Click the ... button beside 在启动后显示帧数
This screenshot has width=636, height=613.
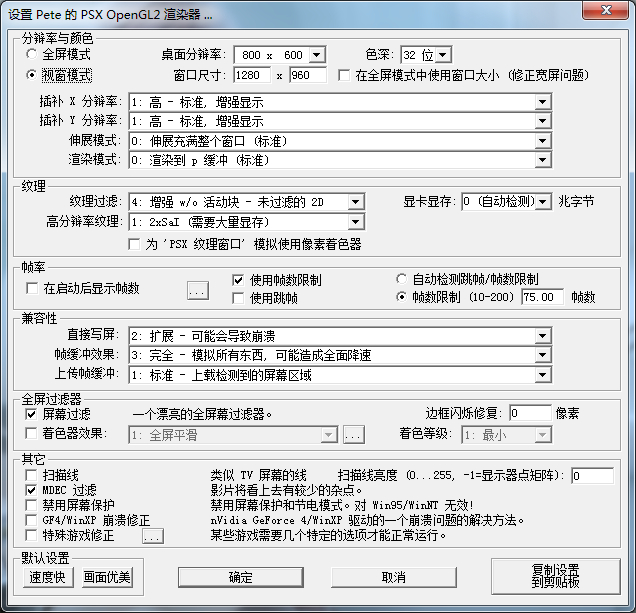pyautogui.click(x=198, y=290)
